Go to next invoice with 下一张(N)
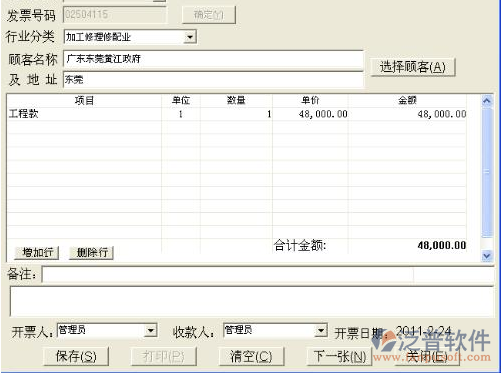 (x=339, y=356)
